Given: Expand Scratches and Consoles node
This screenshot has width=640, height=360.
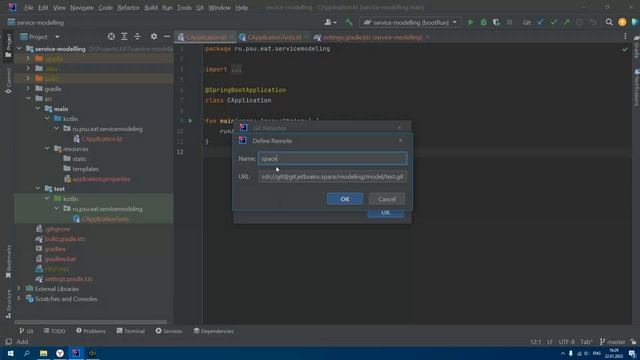Looking at the screenshot, I should pyautogui.click(x=19, y=299).
